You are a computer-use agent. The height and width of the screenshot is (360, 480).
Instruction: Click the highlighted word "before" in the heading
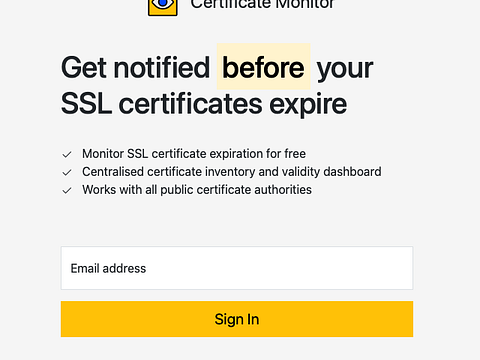(263, 68)
